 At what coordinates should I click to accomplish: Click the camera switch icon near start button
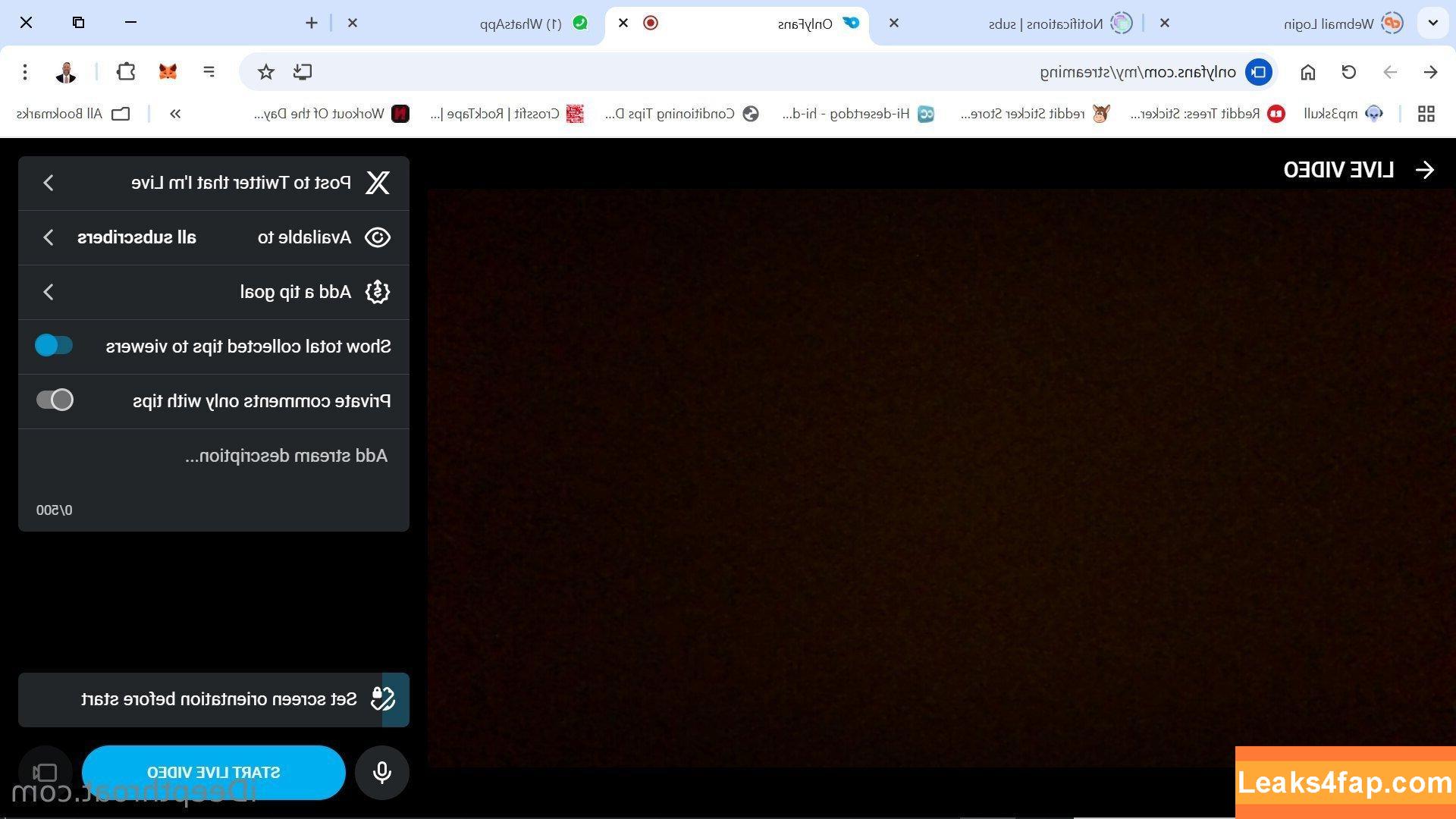(45, 772)
